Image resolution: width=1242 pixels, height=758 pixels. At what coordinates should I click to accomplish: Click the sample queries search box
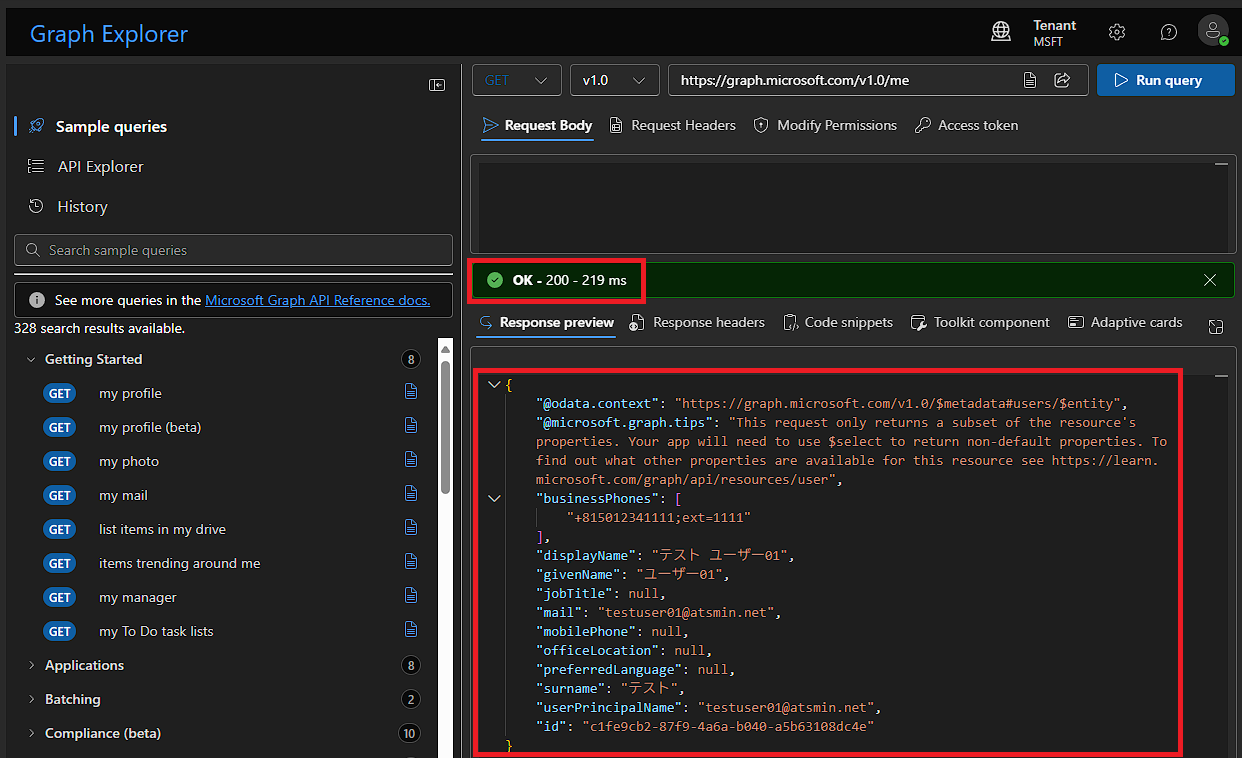[x=232, y=250]
